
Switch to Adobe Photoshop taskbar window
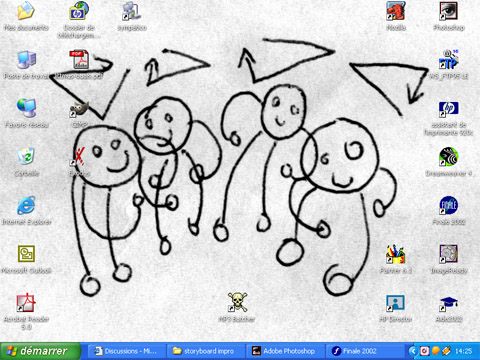(x=284, y=351)
